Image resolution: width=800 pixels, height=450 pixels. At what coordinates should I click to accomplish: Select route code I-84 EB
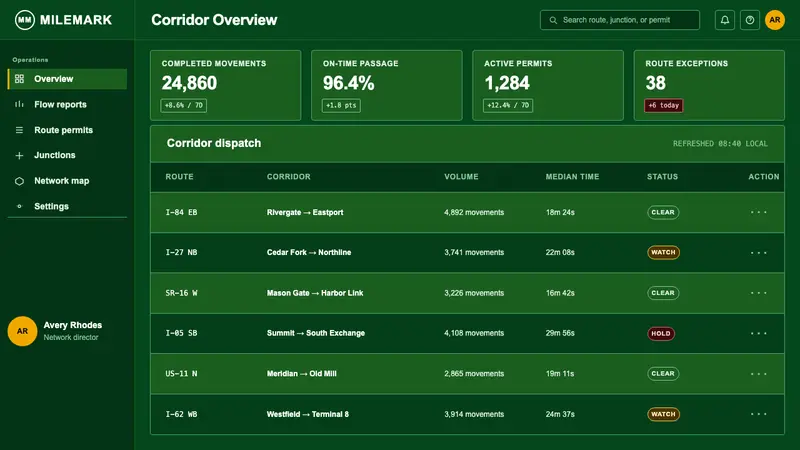181,212
